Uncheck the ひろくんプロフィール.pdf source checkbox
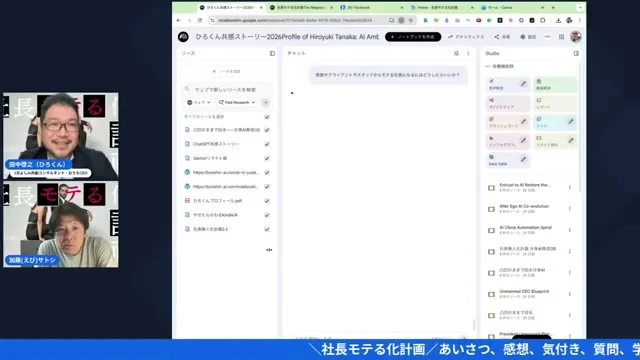The image size is (640, 360). click(x=267, y=201)
